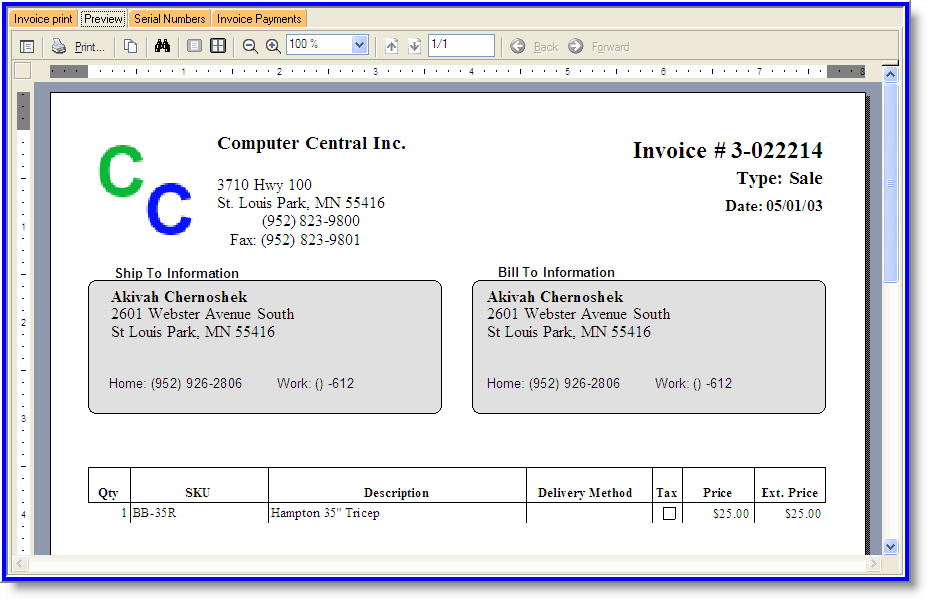
Task: Click the vertical scrollbar up arrow
Action: click(890, 75)
